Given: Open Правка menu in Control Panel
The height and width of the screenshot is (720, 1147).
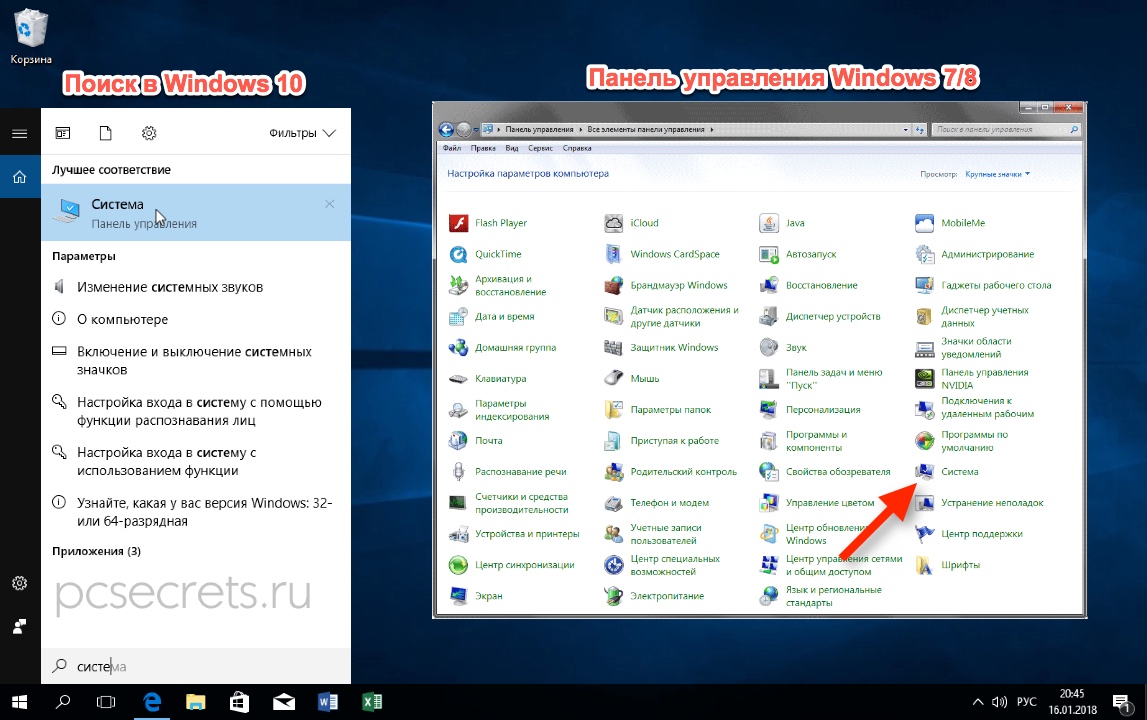Looking at the screenshot, I should pos(483,148).
